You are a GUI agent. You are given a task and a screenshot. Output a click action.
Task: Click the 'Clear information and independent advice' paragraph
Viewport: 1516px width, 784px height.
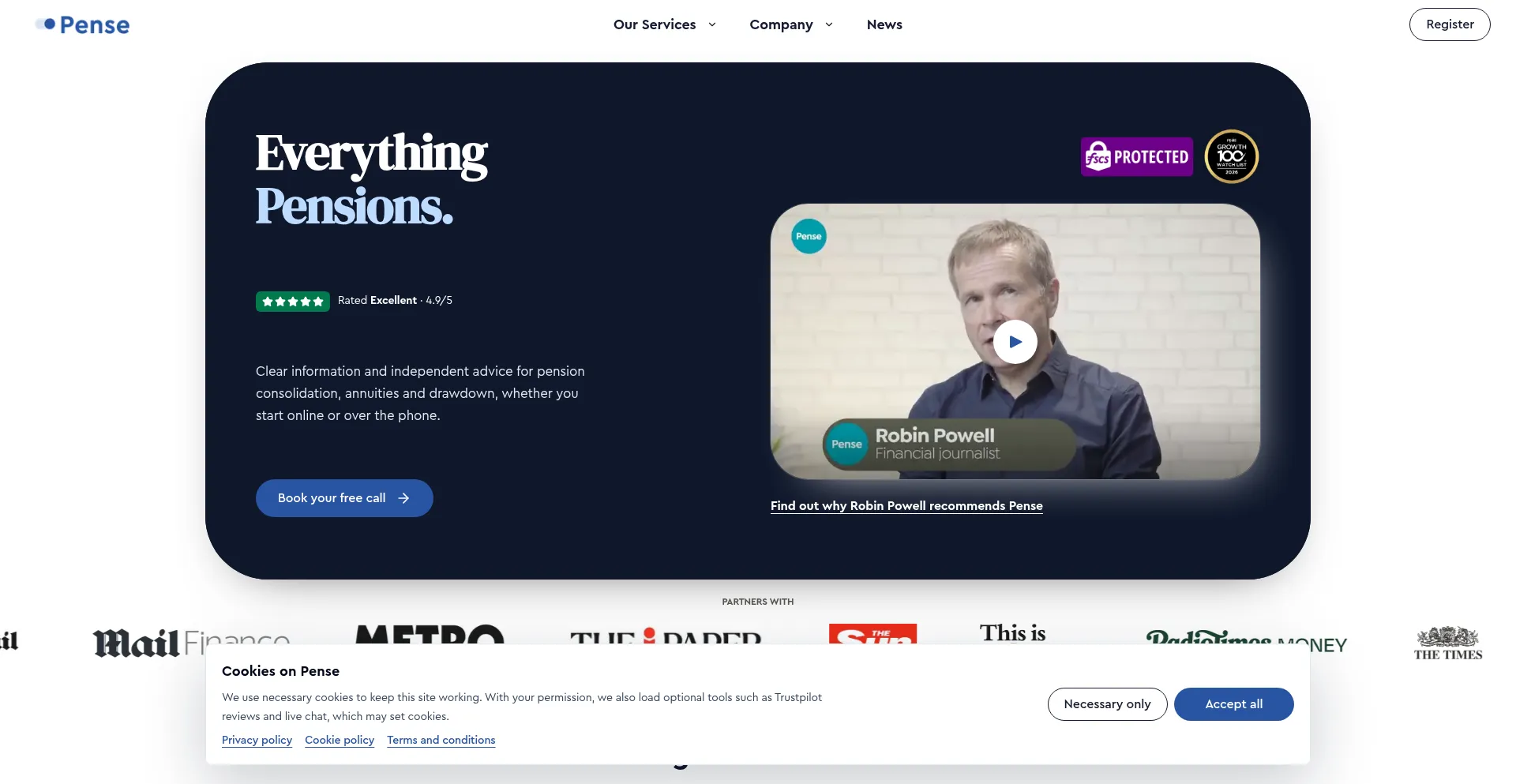pyautogui.click(x=420, y=393)
